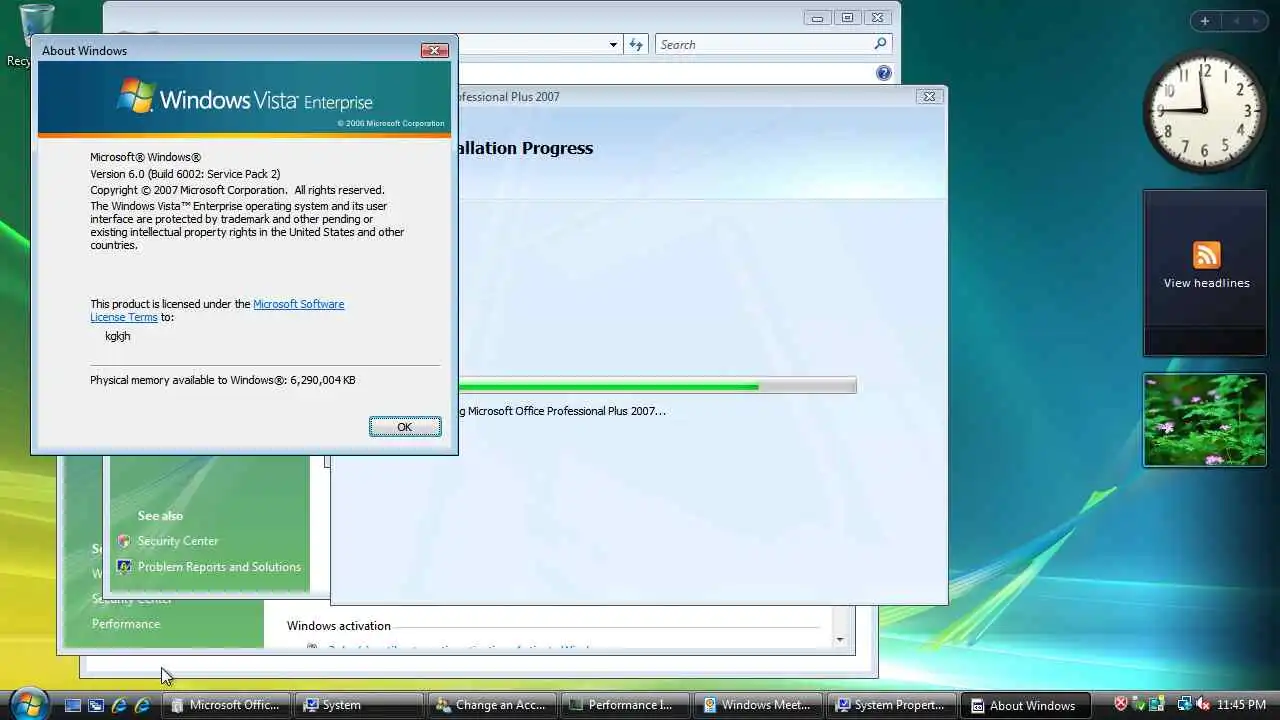Click the muted volume speaker tray icon
The image size is (1280, 720).
point(1202,704)
